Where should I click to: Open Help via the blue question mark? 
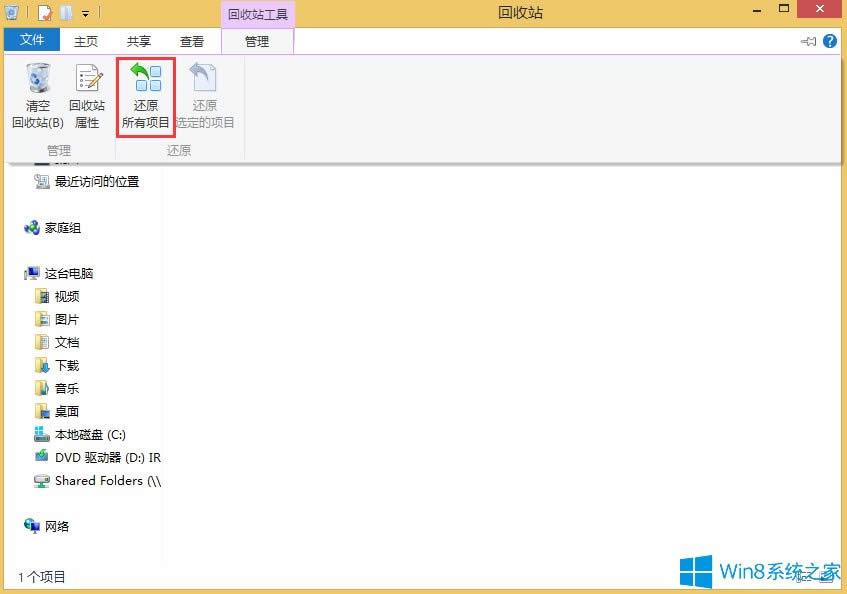pyautogui.click(x=831, y=41)
